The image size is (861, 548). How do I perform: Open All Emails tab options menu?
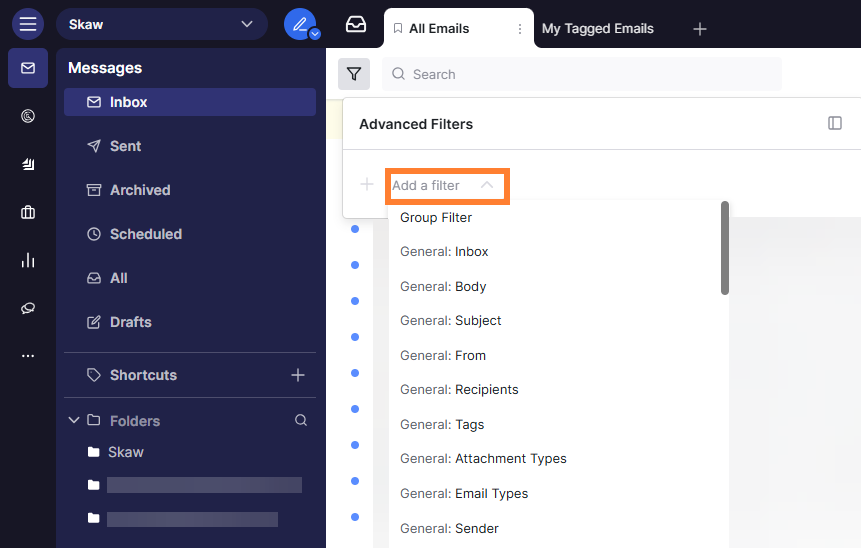[x=519, y=29]
